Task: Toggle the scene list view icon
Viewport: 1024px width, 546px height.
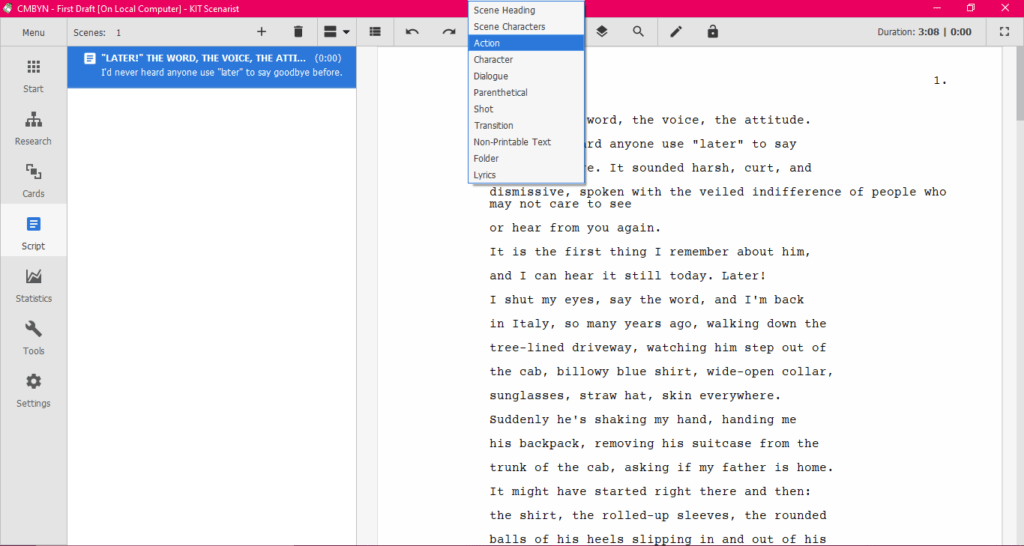Action: coord(375,31)
